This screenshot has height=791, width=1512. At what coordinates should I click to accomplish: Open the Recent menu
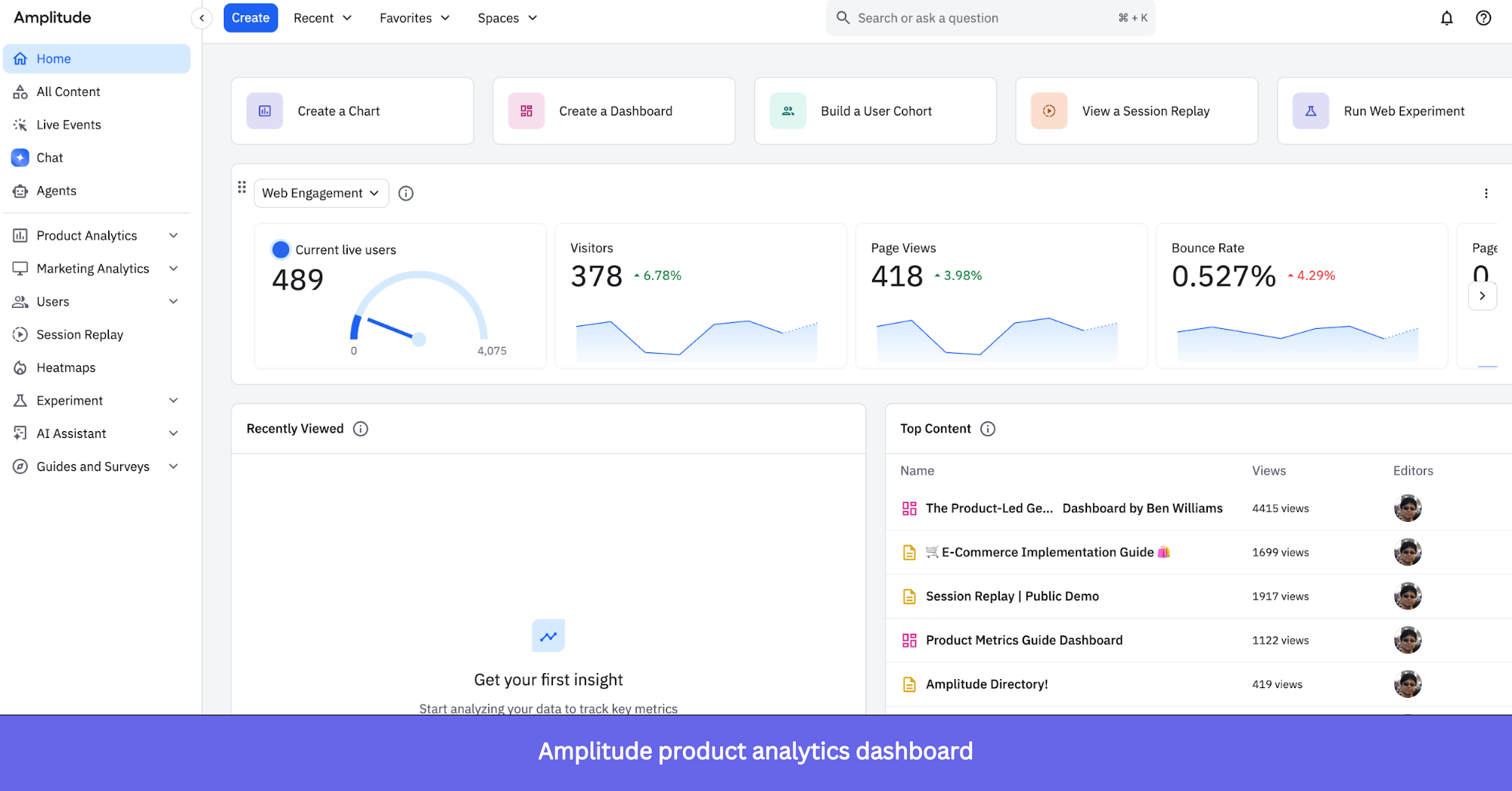(x=321, y=17)
